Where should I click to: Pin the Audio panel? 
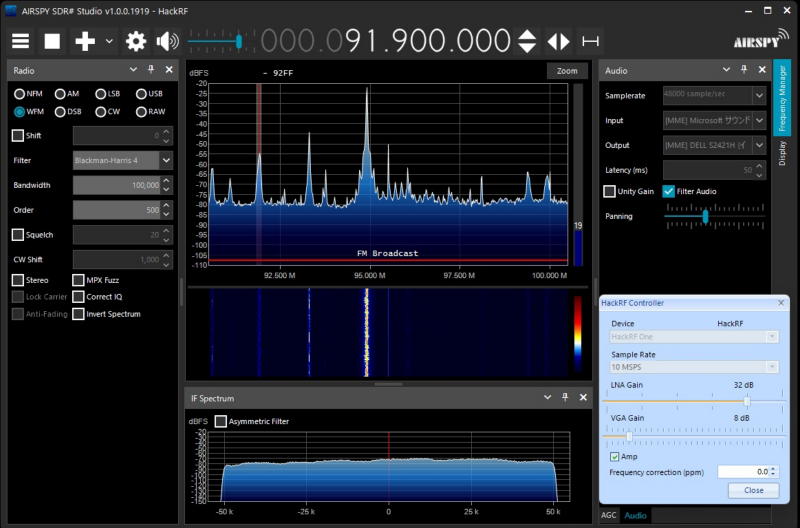pos(744,69)
